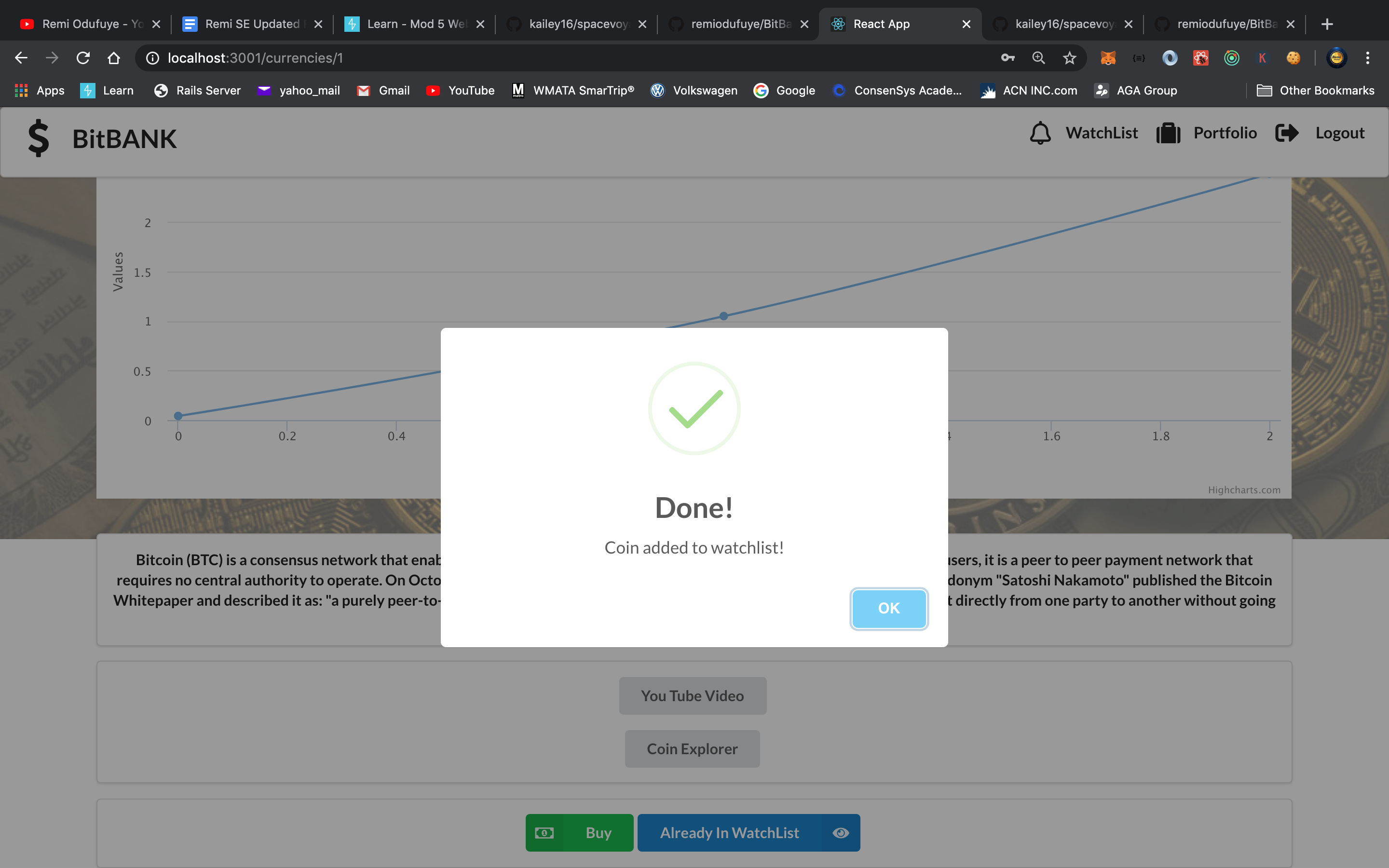Bookmark this page with the star icon
Screen dimensions: 1389x868
coord(1069,58)
